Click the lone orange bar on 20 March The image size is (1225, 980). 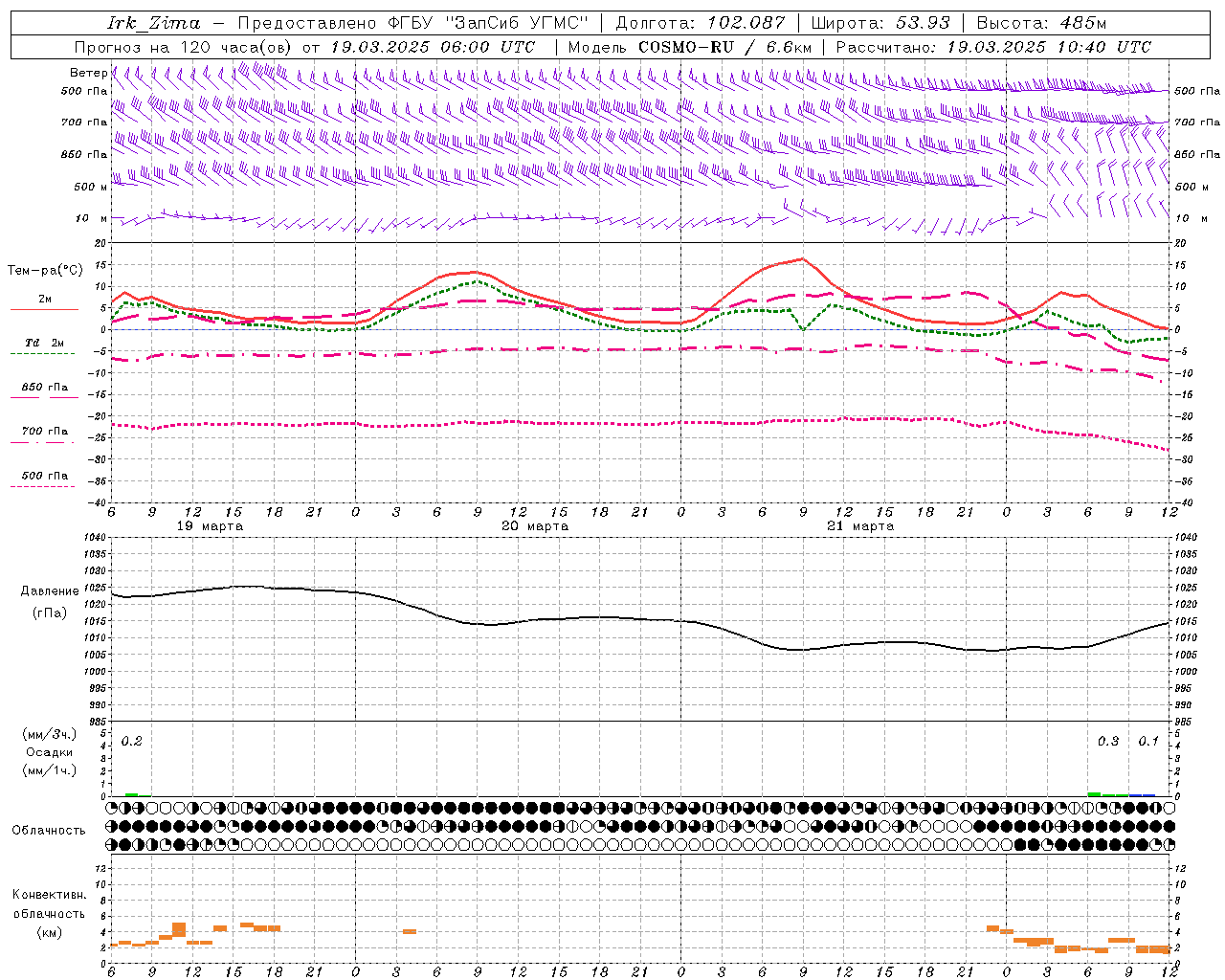point(410,931)
